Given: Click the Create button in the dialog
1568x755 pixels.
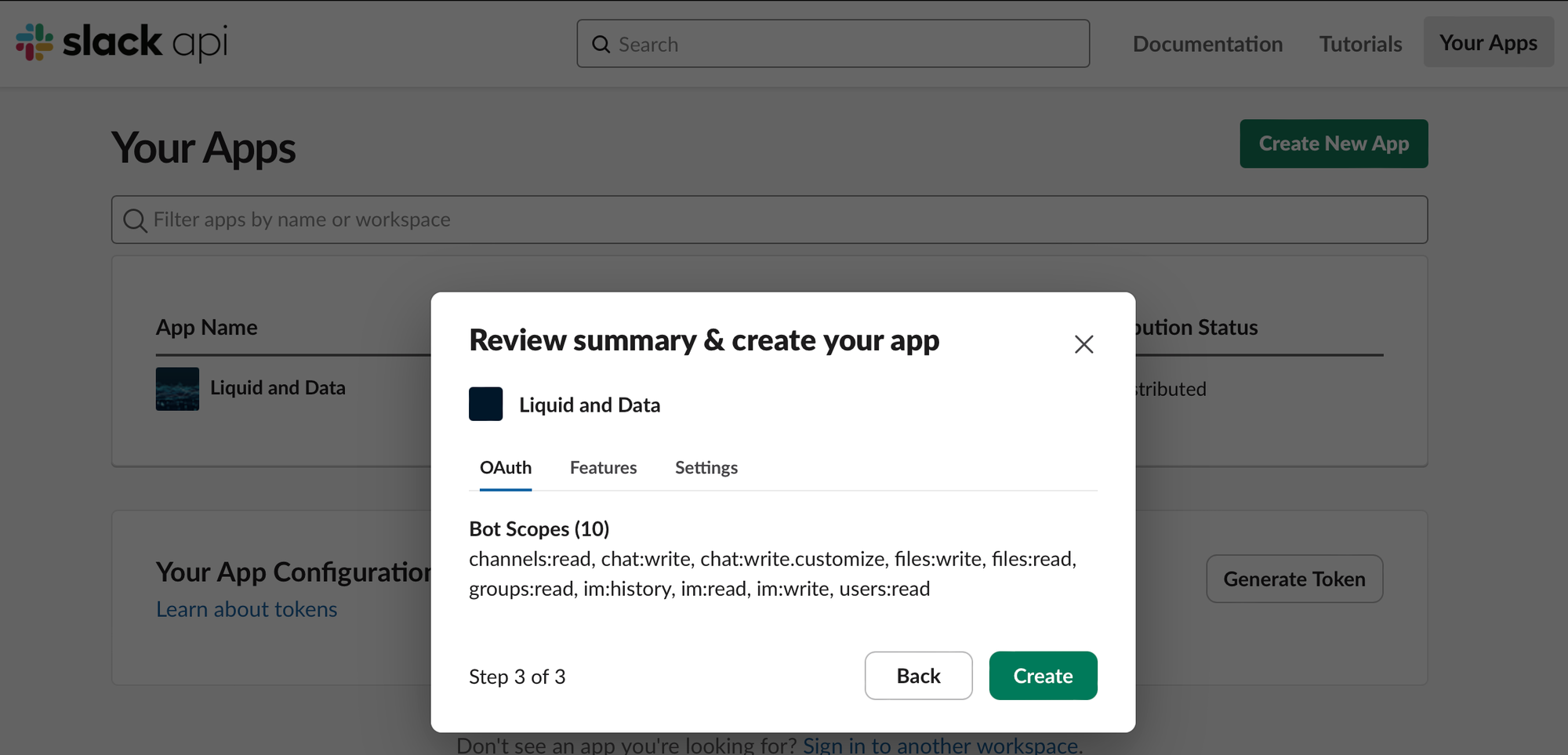Looking at the screenshot, I should click(x=1043, y=676).
